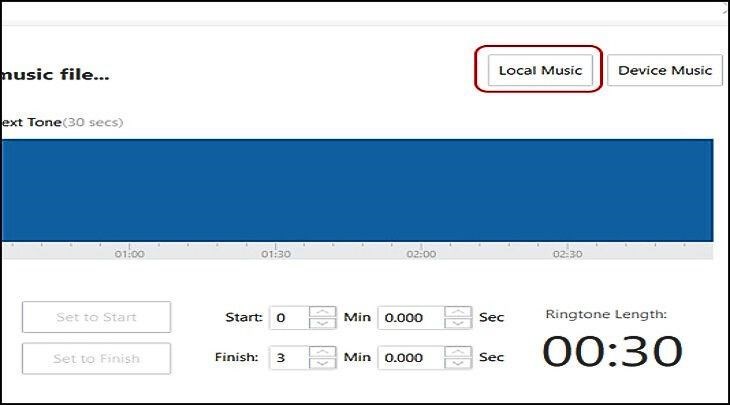Click inside the blue waveform area

tap(356, 190)
